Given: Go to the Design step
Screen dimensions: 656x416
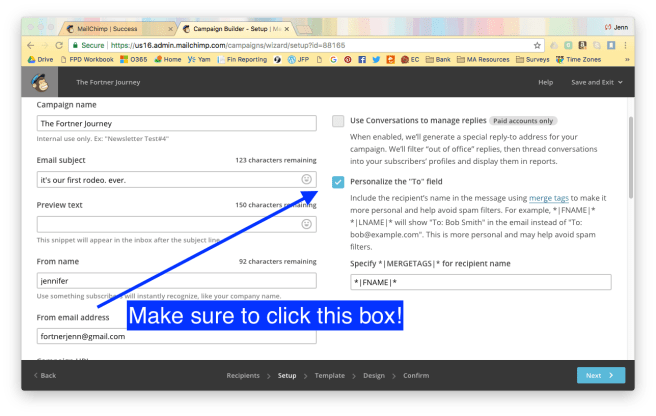Looking at the screenshot, I should coord(374,375).
